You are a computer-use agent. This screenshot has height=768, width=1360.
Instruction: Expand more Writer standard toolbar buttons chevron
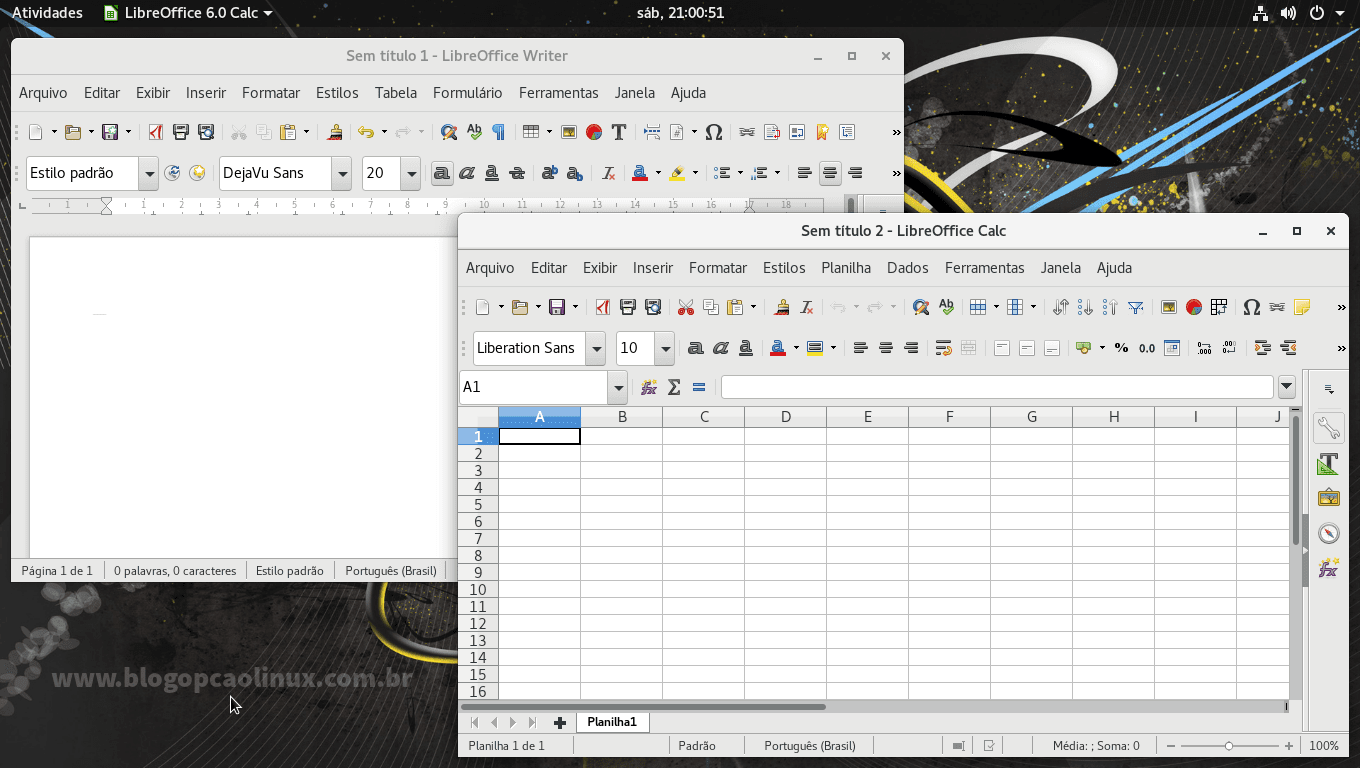896,132
